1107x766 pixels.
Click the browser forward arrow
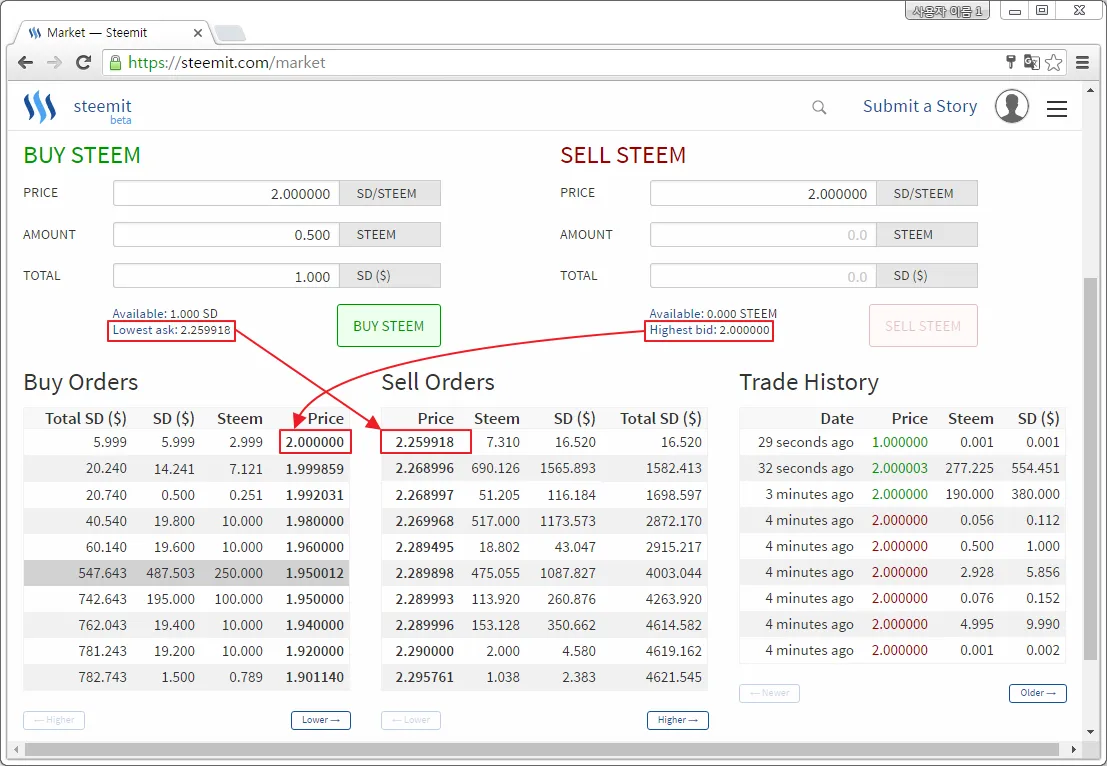pos(54,62)
